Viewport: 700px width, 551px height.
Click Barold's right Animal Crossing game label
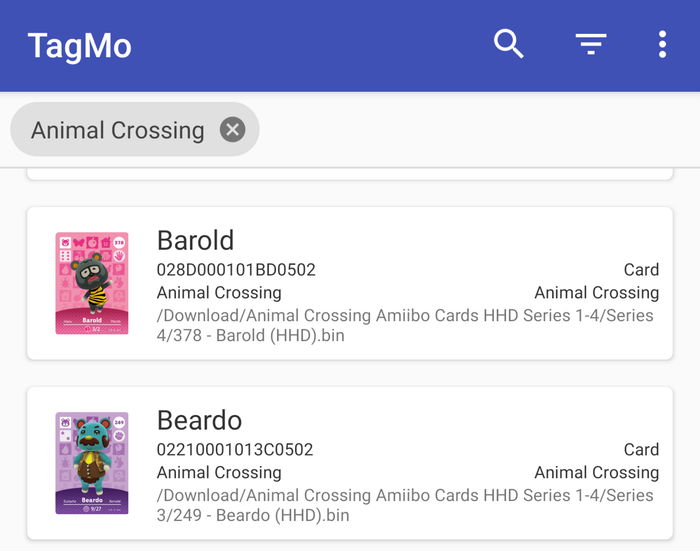(x=597, y=293)
